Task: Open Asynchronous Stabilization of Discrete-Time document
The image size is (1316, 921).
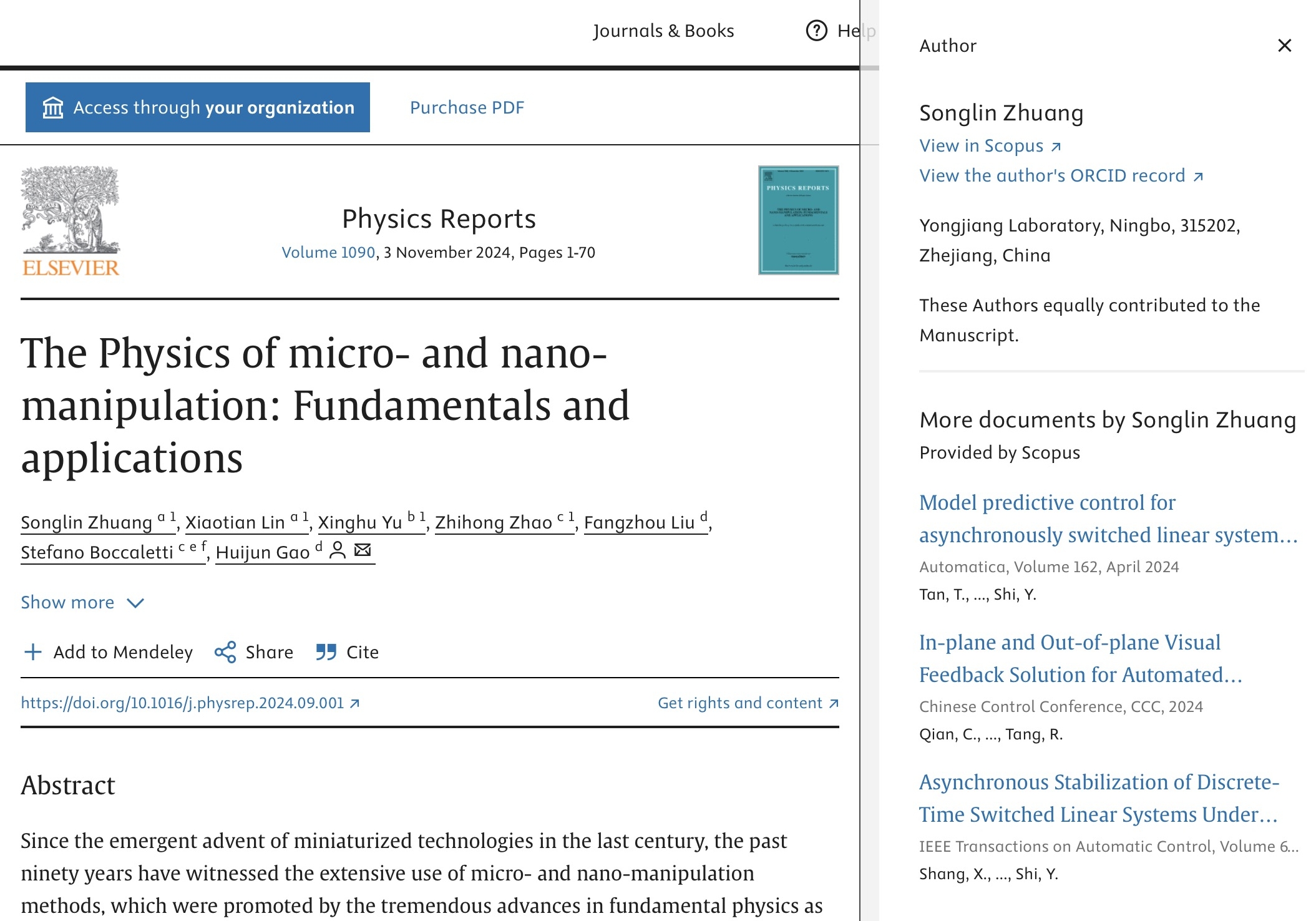Action: (x=1099, y=798)
